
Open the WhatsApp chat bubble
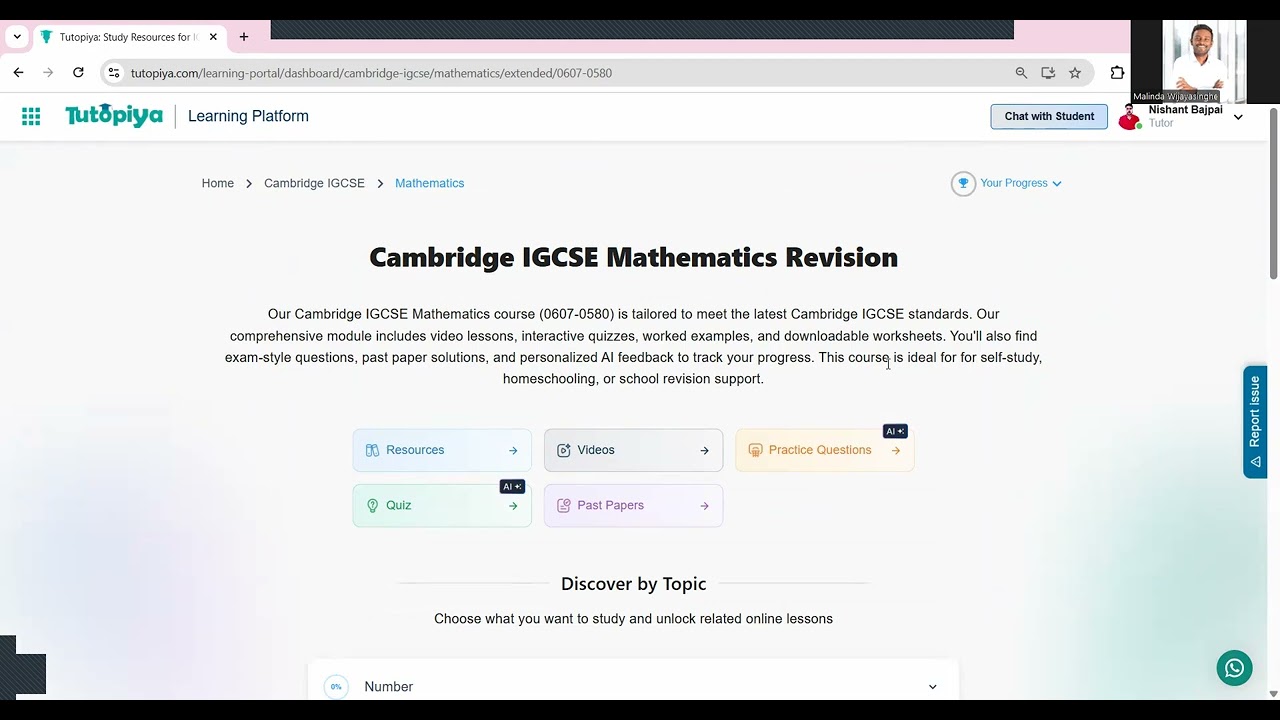coord(1234,668)
